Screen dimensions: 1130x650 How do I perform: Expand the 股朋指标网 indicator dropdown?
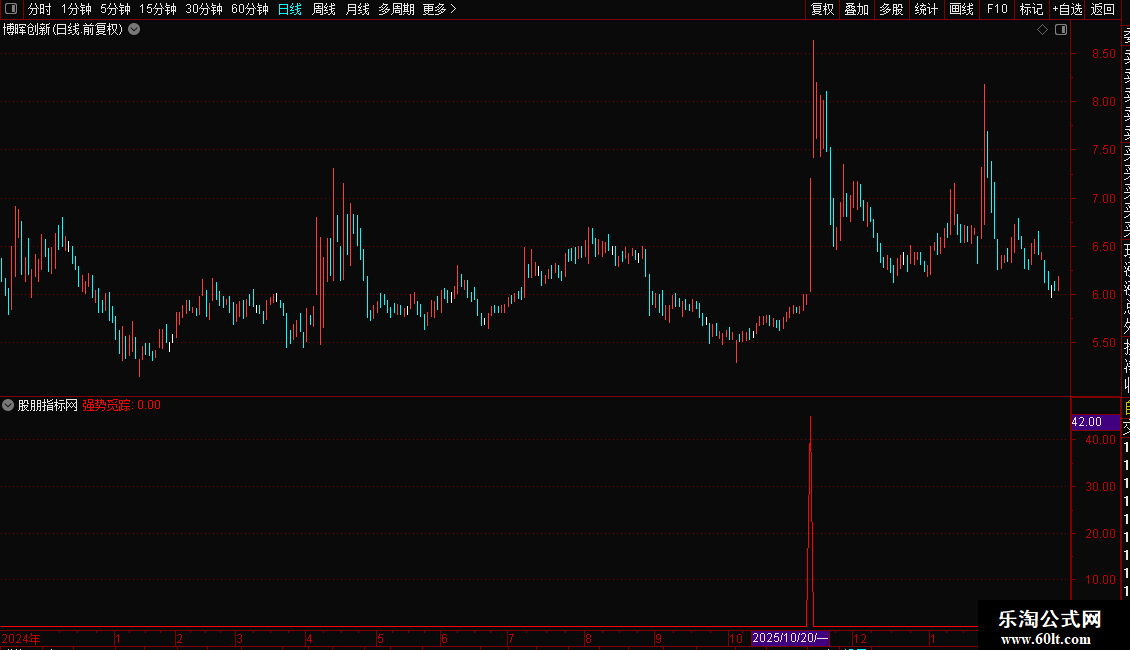(x=8, y=405)
